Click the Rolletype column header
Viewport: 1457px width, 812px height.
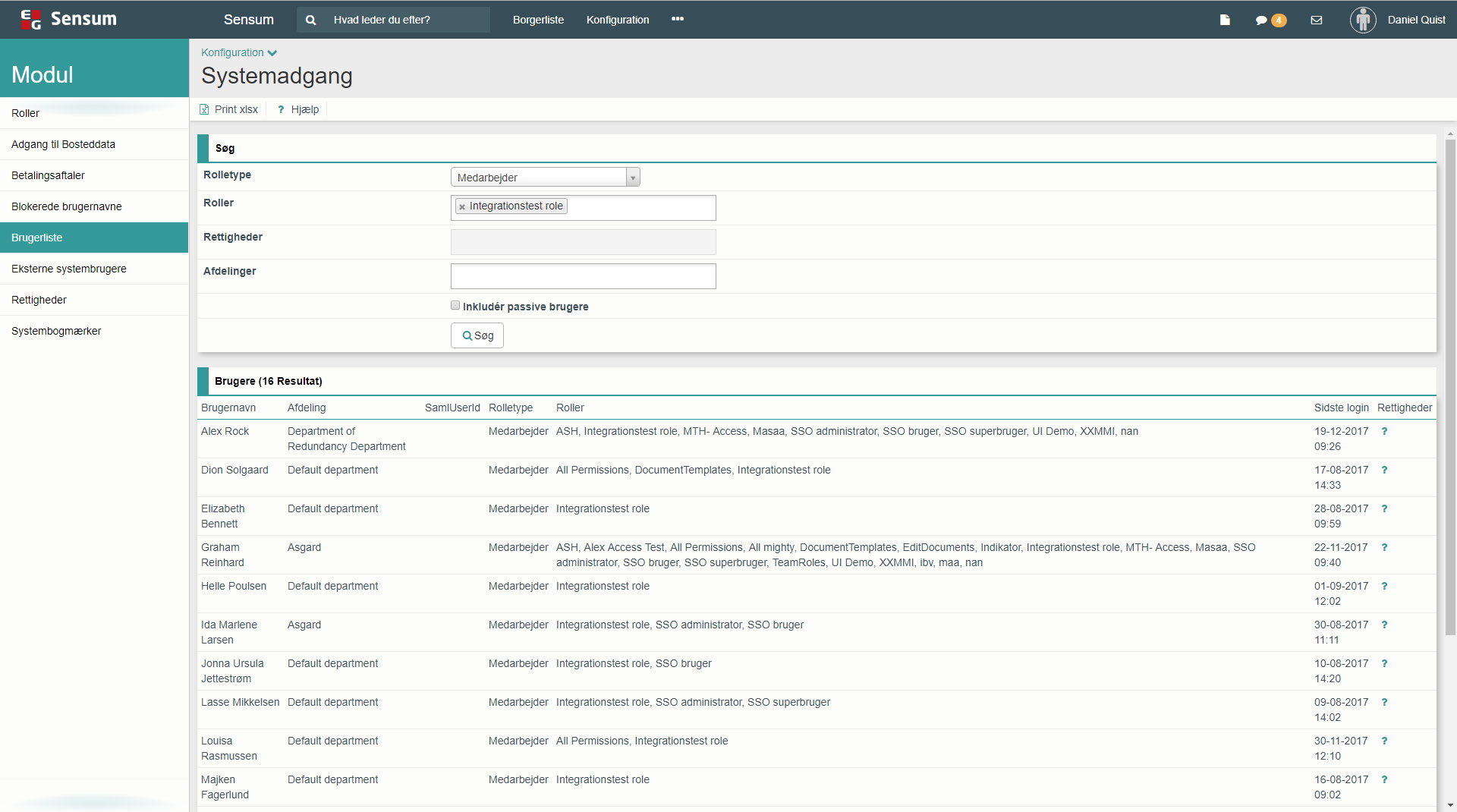(511, 408)
